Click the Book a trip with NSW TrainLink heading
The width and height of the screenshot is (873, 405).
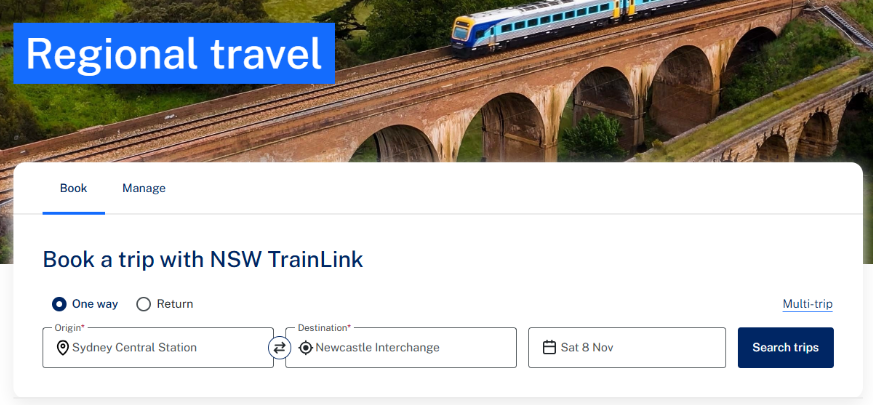[203, 260]
